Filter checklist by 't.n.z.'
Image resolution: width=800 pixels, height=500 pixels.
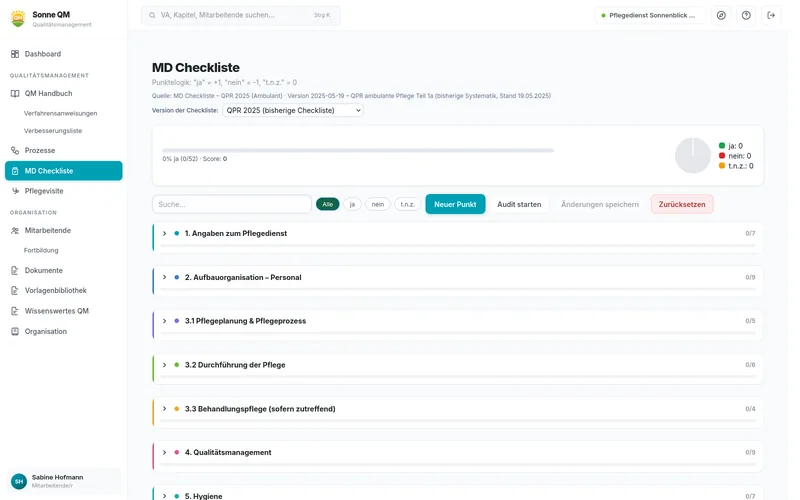(x=407, y=204)
